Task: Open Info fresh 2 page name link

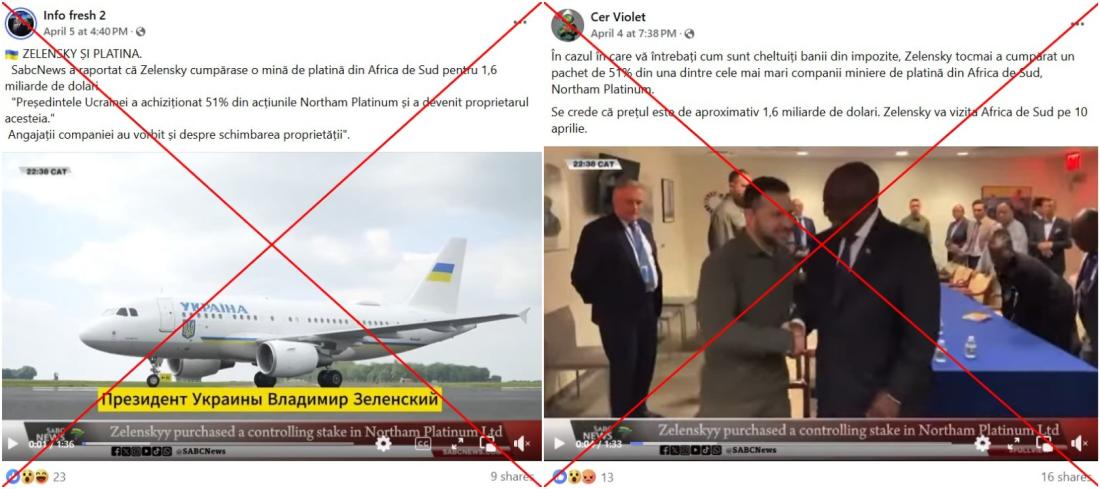Action: pyautogui.click(x=75, y=15)
